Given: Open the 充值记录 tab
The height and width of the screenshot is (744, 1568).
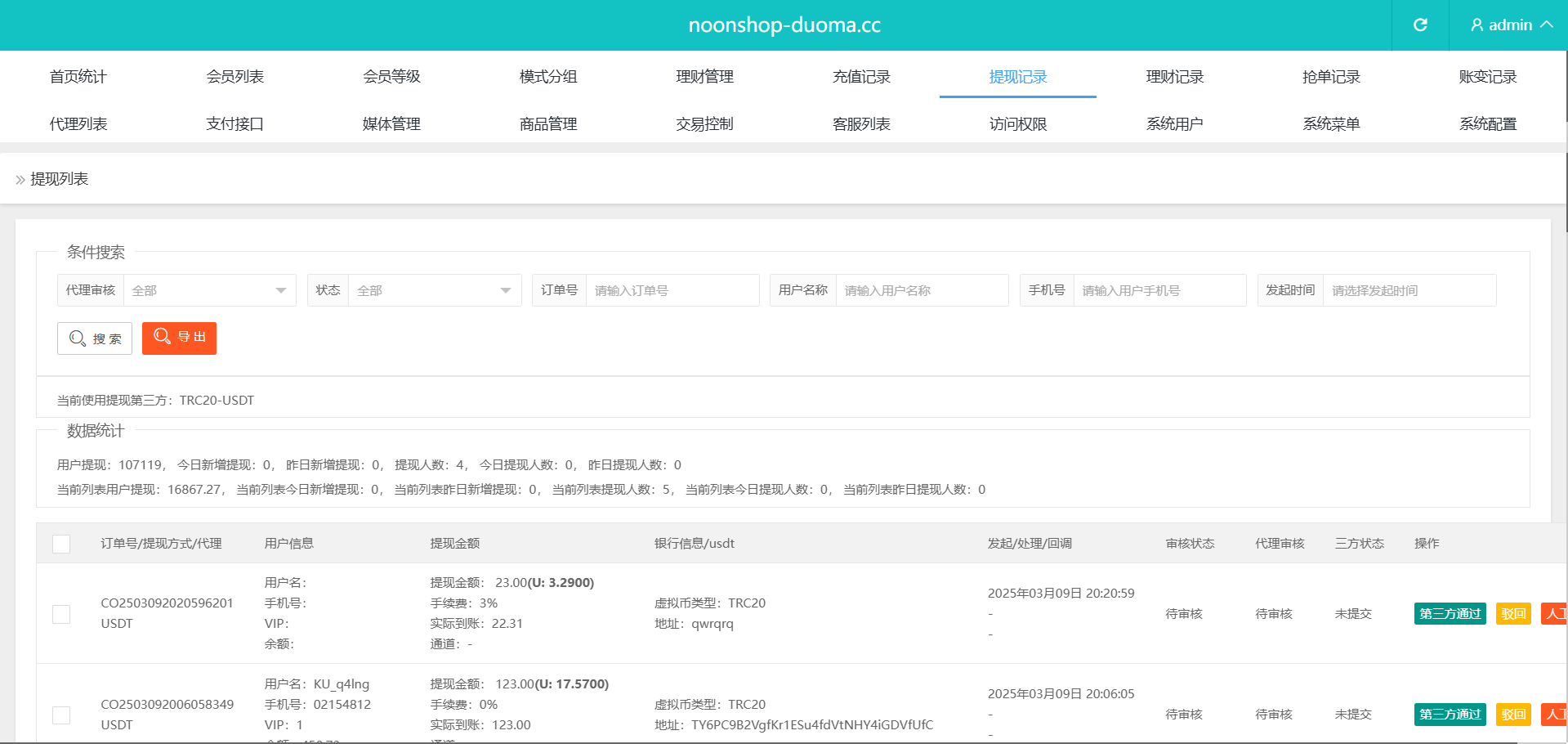Looking at the screenshot, I should 861,77.
